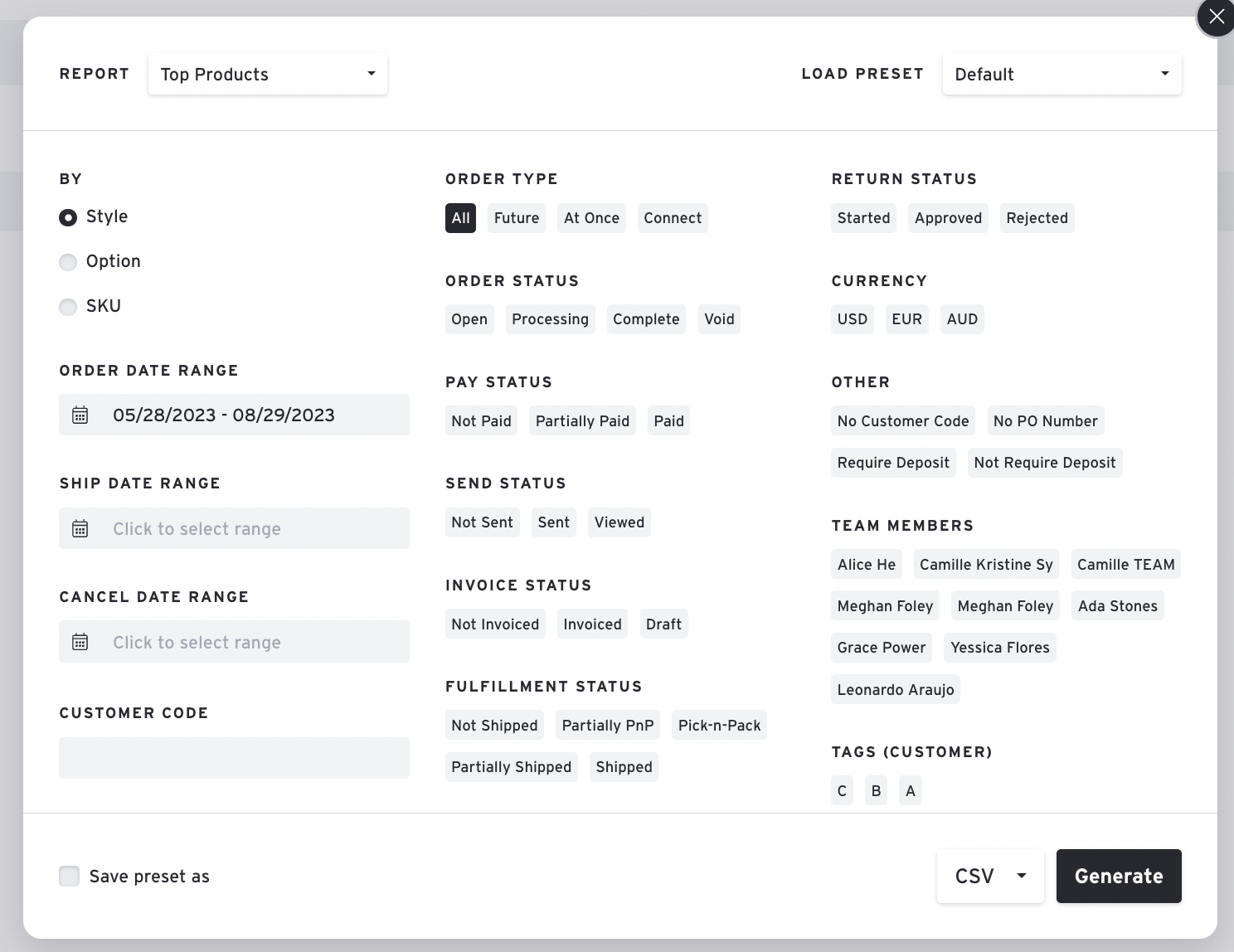Toggle the Rejected return status filter

tap(1037, 217)
